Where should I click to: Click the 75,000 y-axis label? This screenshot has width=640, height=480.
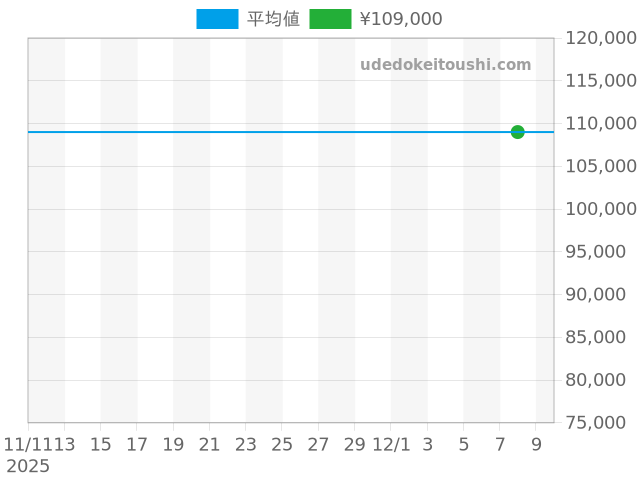pyautogui.click(x=605, y=423)
